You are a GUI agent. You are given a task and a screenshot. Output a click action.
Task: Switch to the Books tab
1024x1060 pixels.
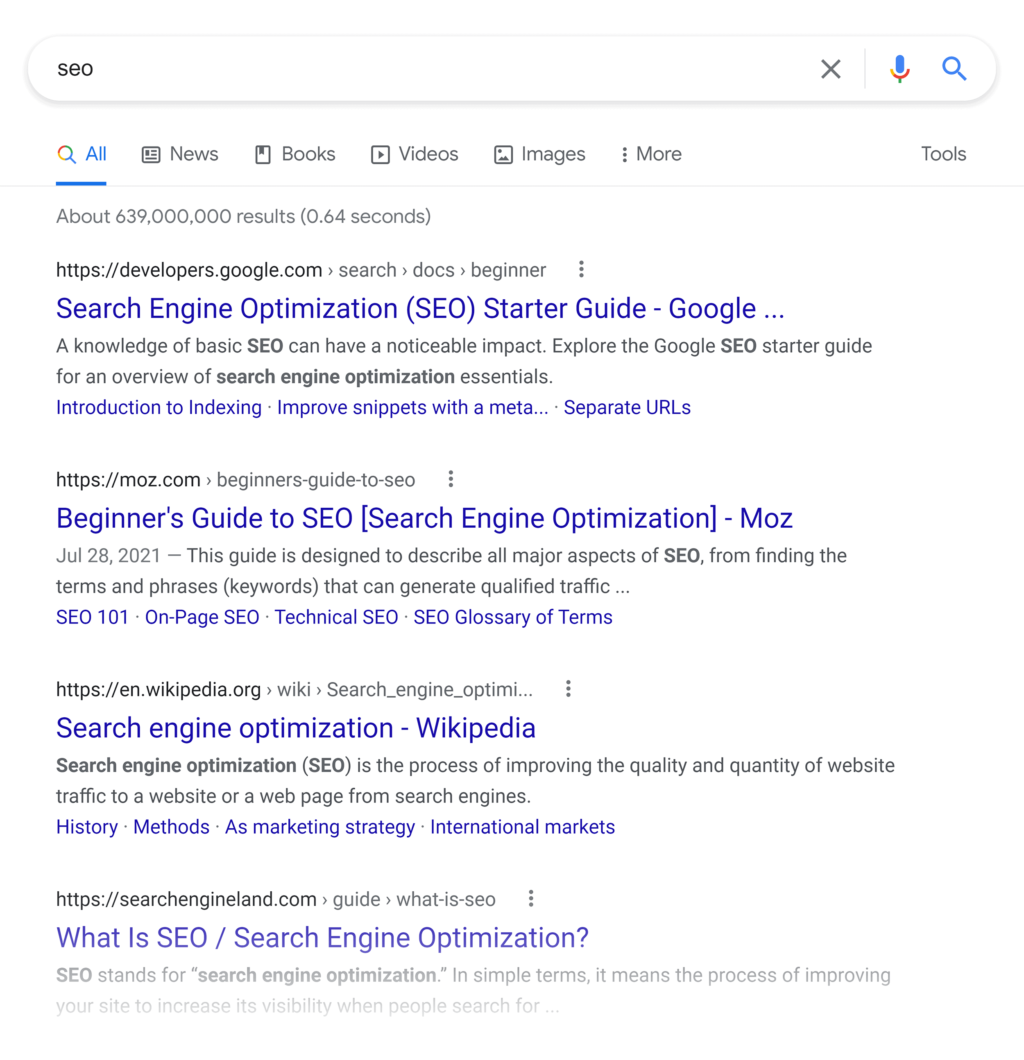click(x=295, y=154)
